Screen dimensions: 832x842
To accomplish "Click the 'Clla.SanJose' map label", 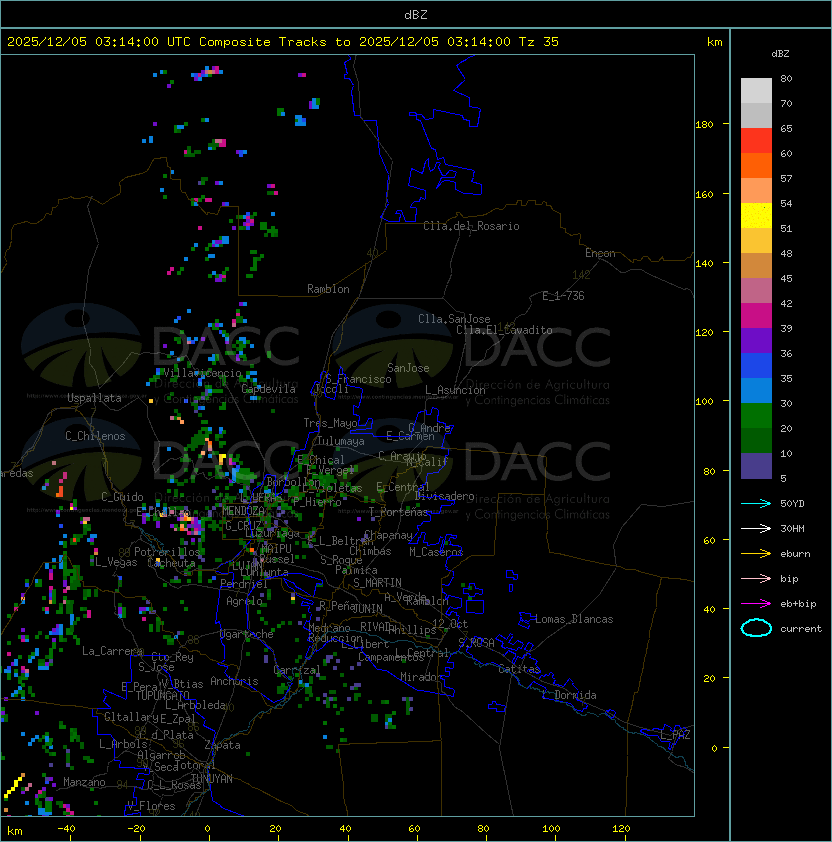I will (454, 319).
